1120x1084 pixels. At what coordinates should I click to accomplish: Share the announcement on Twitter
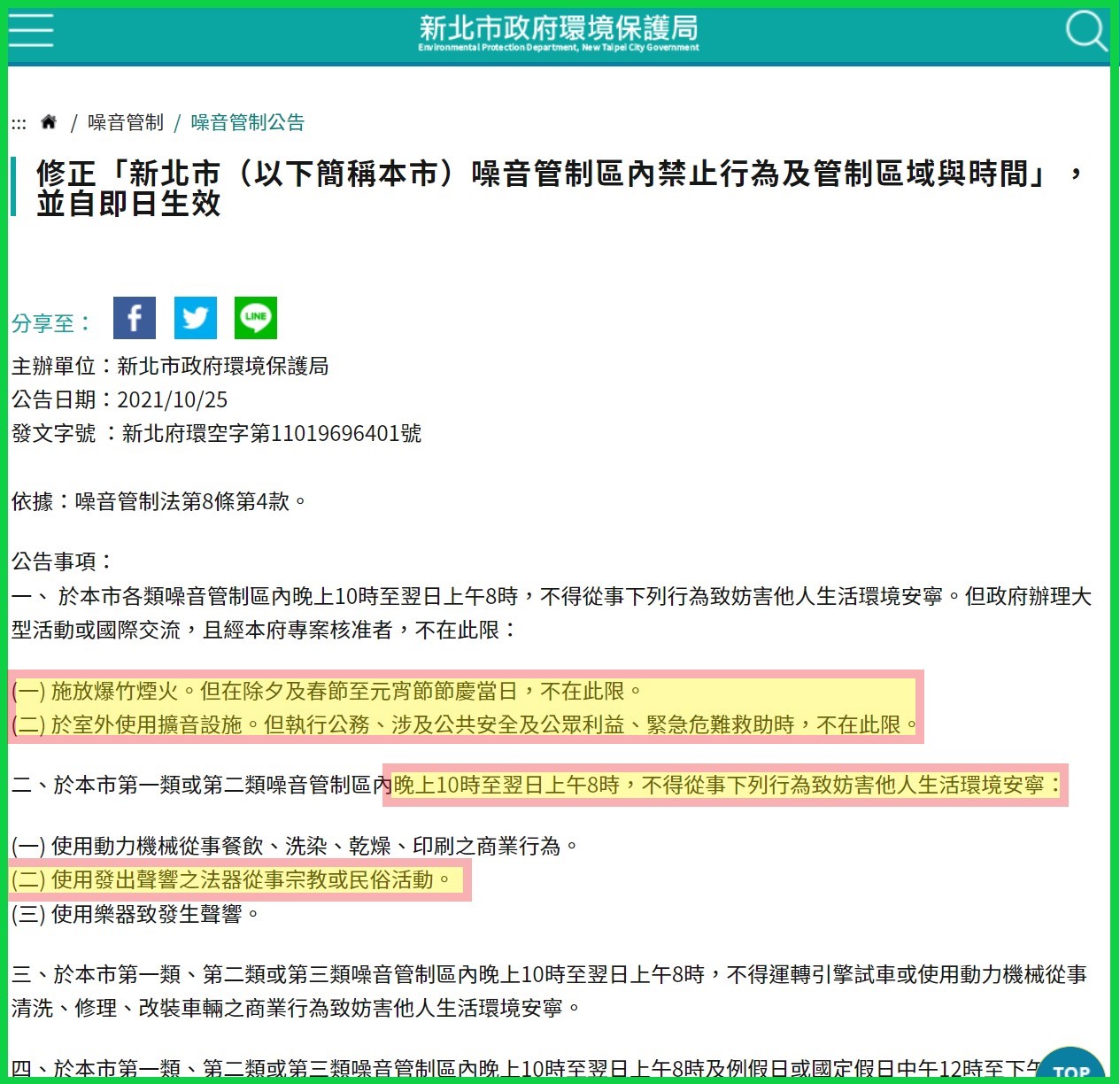coord(195,318)
